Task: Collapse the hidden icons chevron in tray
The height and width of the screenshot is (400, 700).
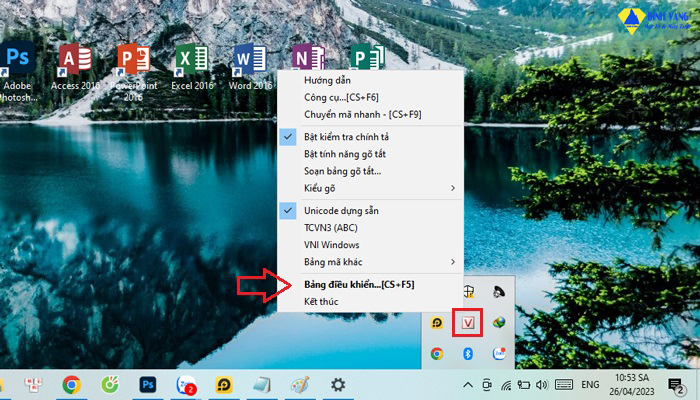Action: [468, 385]
